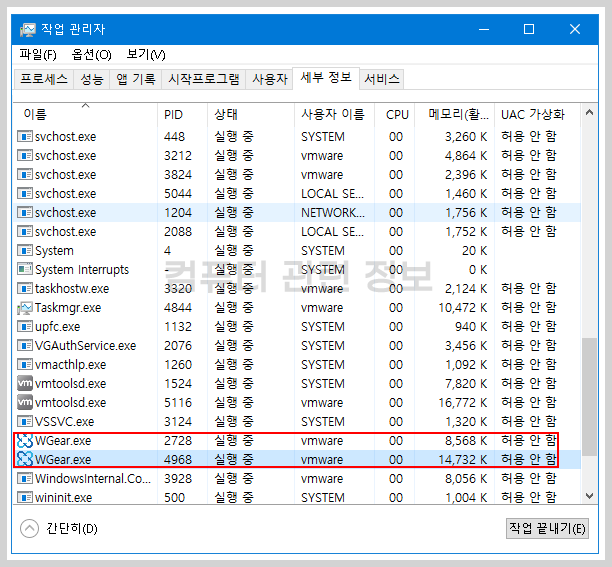Viewport: 612px width, 567px height.
Task: Click the PID 4968 cell
Action: pyautogui.click(x=178, y=460)
